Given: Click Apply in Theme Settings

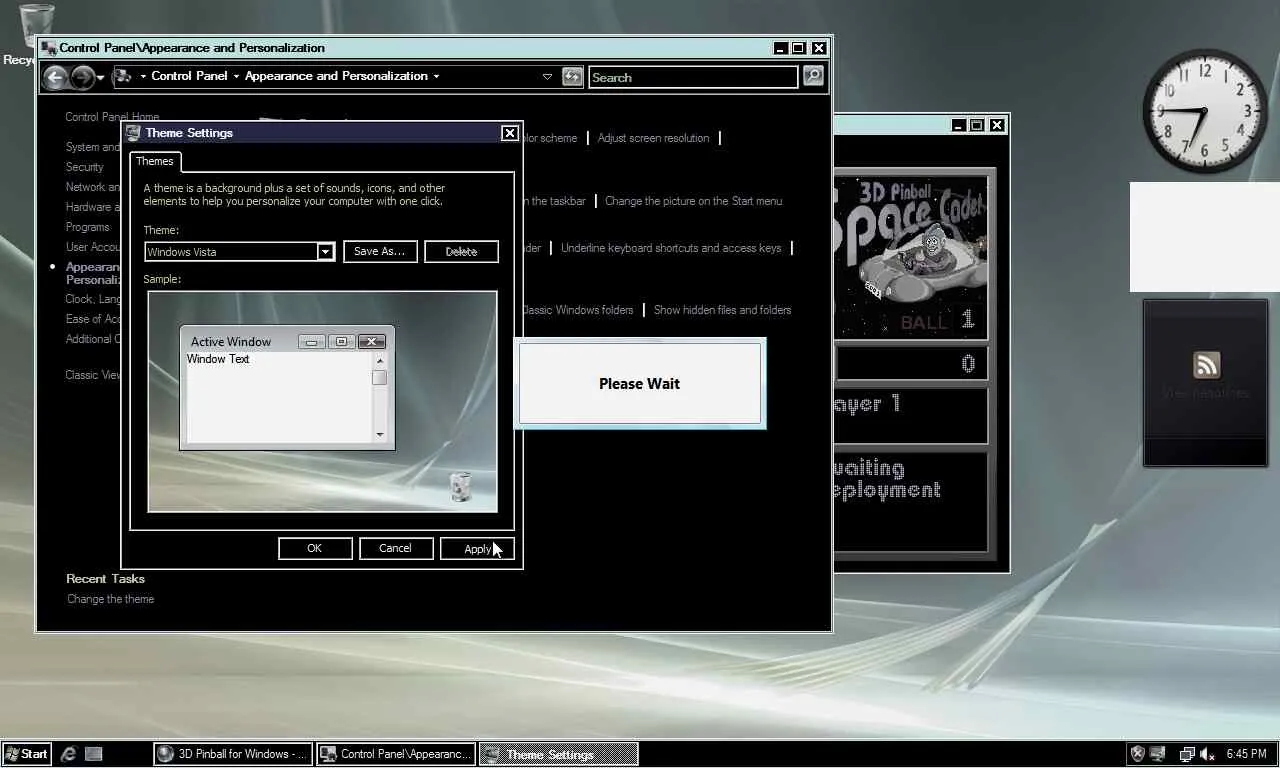Looking at the screenshot, I should tap(477, 548).
